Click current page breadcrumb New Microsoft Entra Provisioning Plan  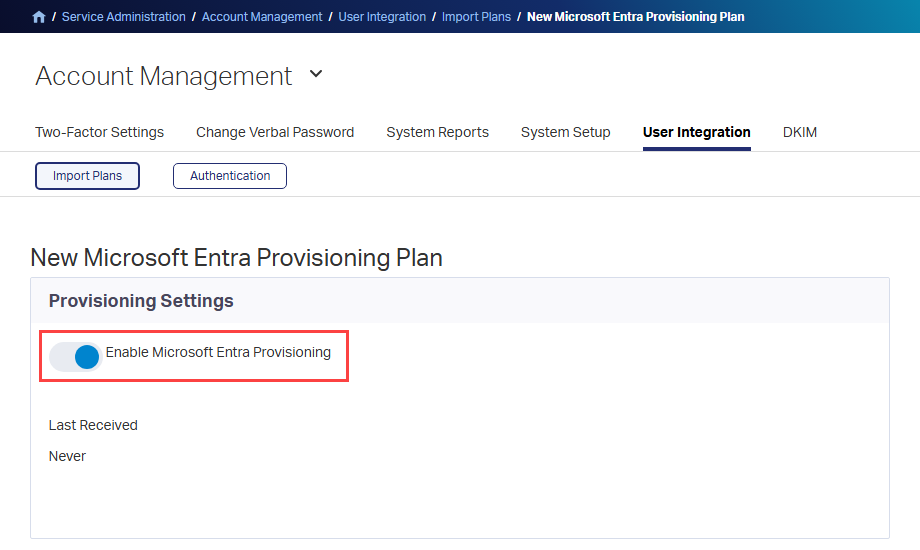tap(635, 17)
